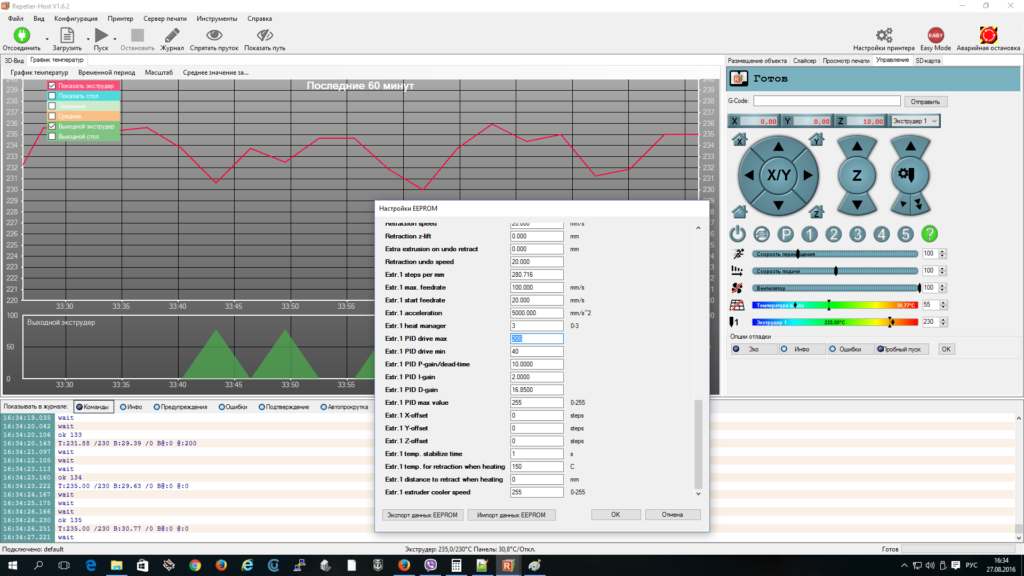Screen dimensions: 1024x576
Task: Check Выходной стол legend checkbox
Action: point(52,136)
